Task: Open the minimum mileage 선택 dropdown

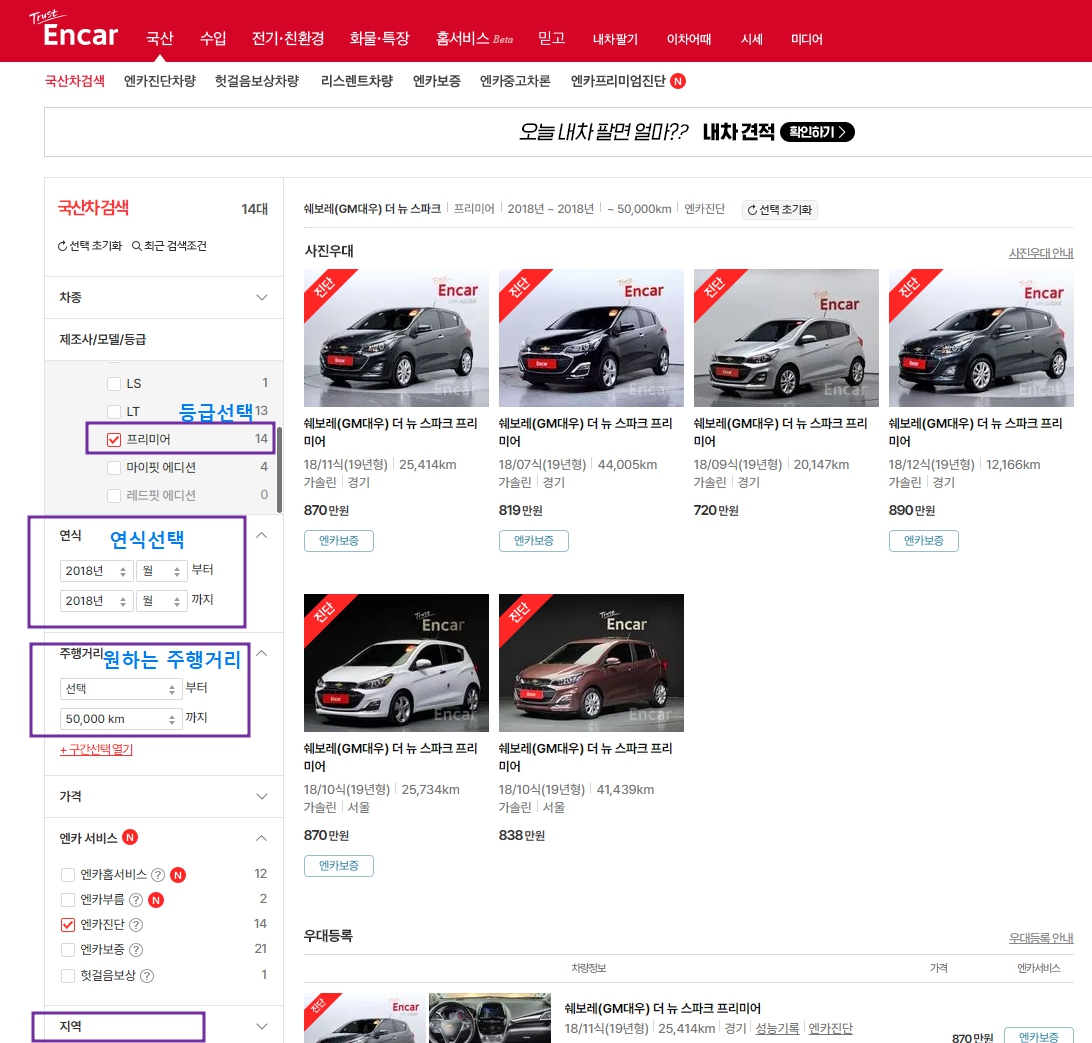Action: (x=120, y=689)
